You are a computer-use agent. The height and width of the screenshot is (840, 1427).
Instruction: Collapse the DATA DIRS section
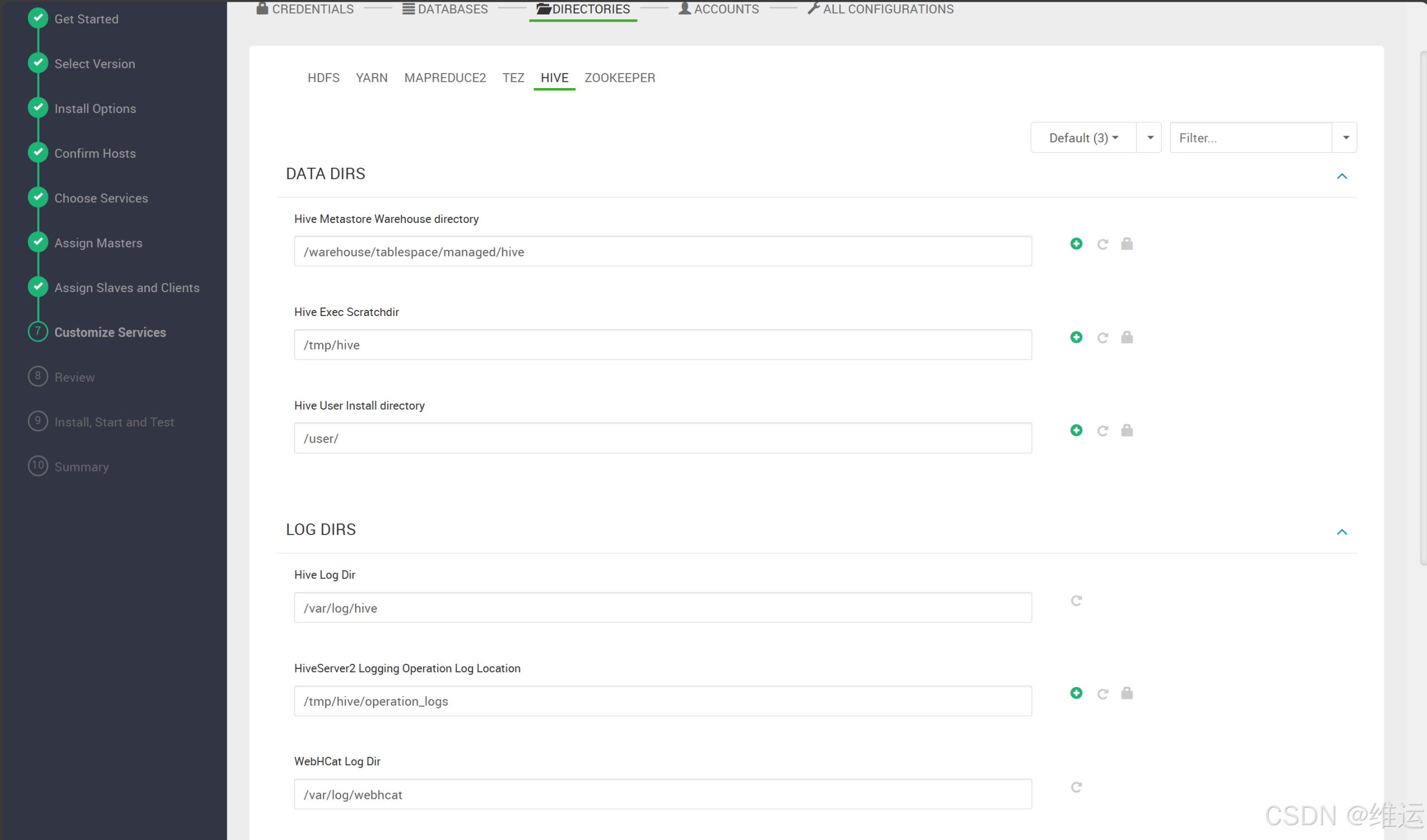click(1342, 176)
